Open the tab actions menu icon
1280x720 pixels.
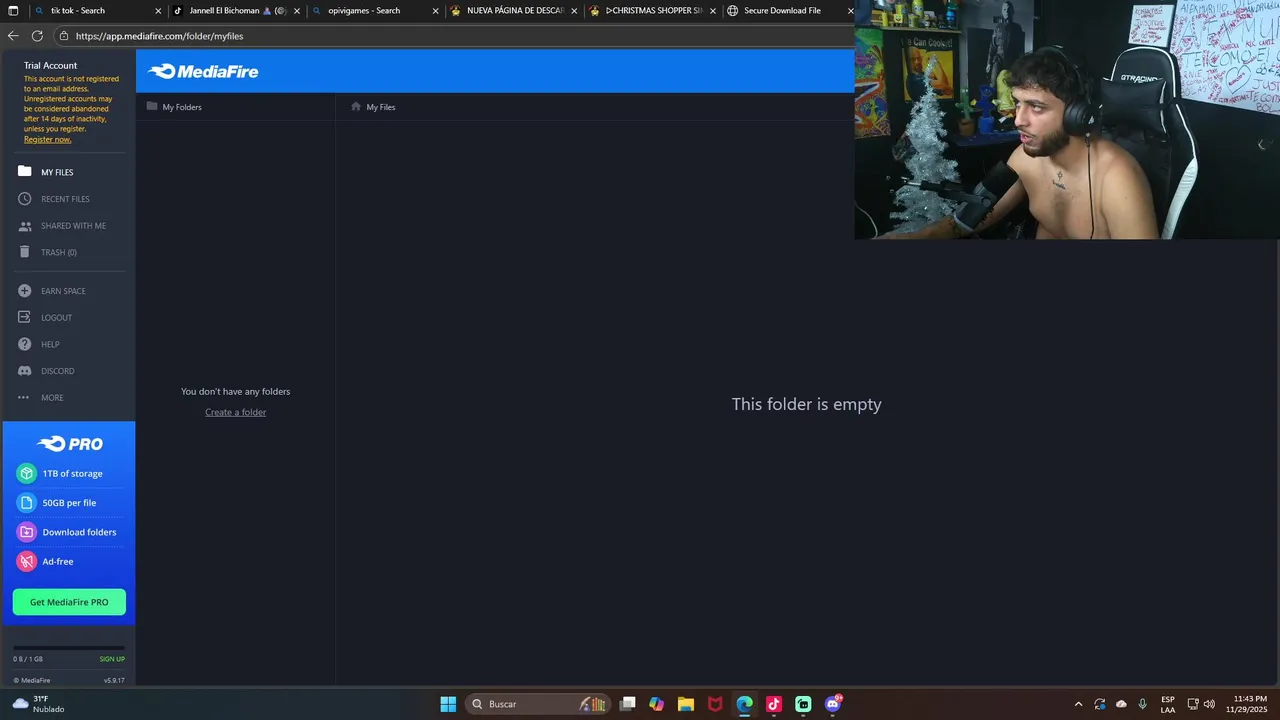(x=13, y=11)
